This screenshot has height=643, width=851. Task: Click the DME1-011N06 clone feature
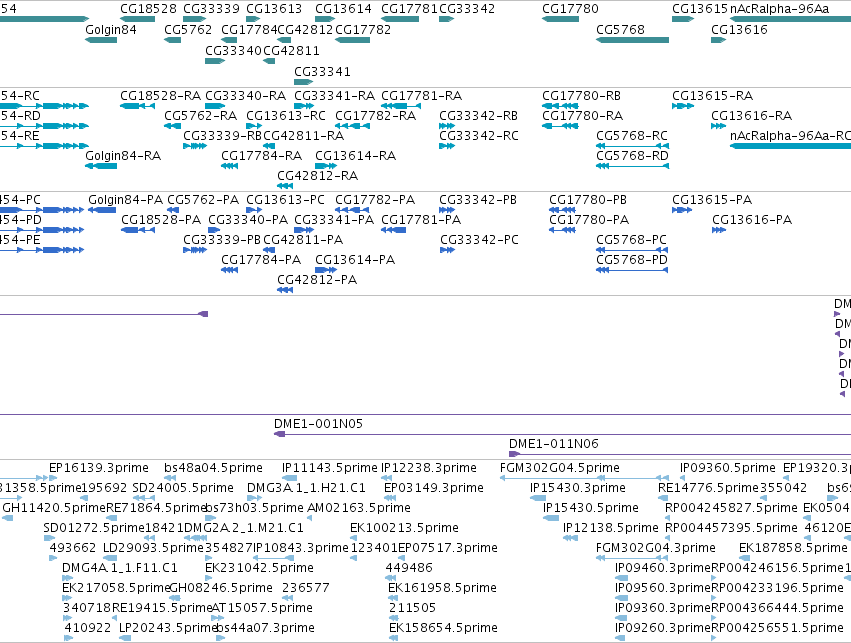(679, 454)
